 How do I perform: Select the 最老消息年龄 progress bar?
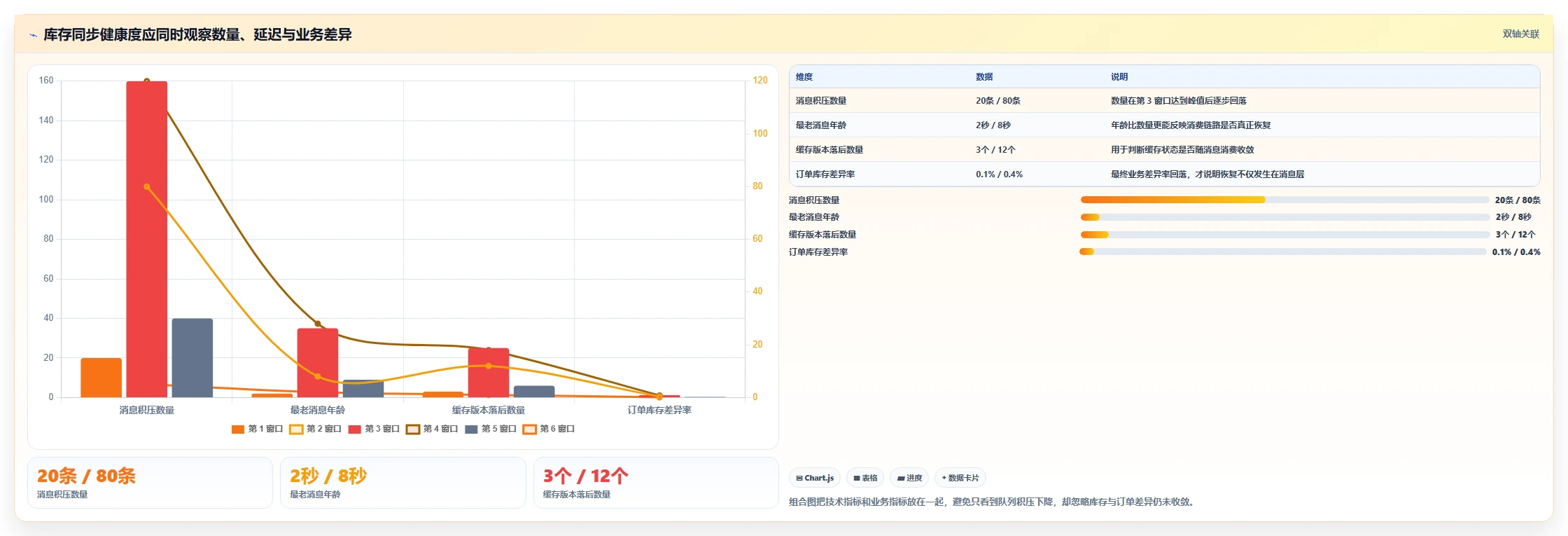click(1284, 217)
